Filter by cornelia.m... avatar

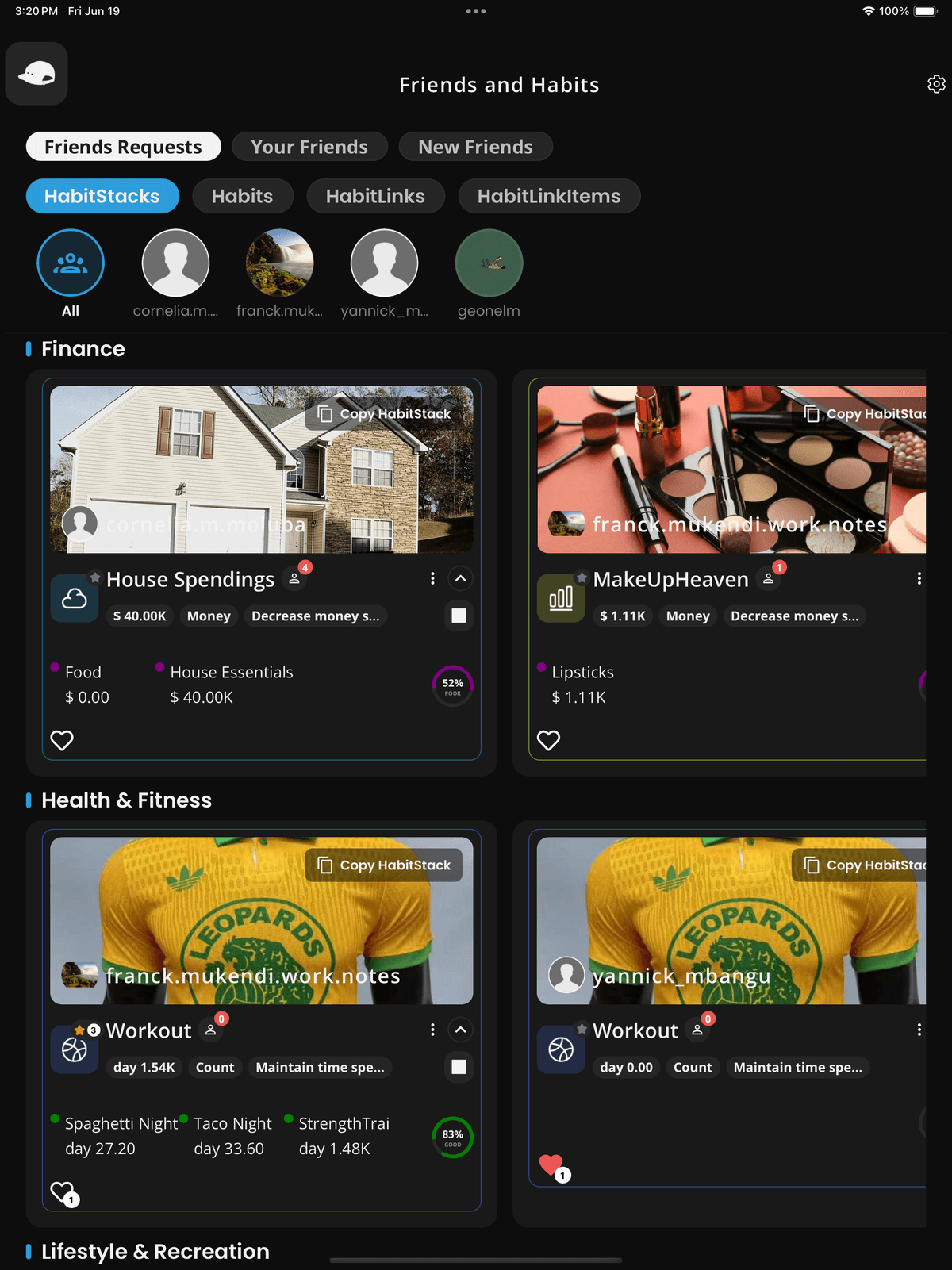175,263
